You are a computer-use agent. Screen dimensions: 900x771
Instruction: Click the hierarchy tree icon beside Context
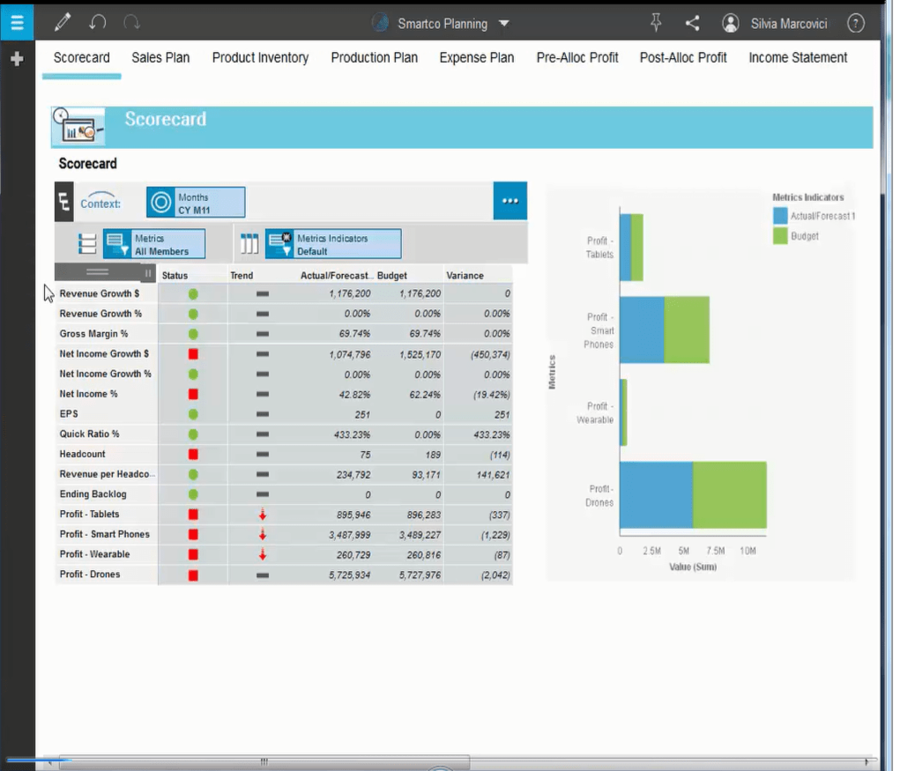click(65, 203)
